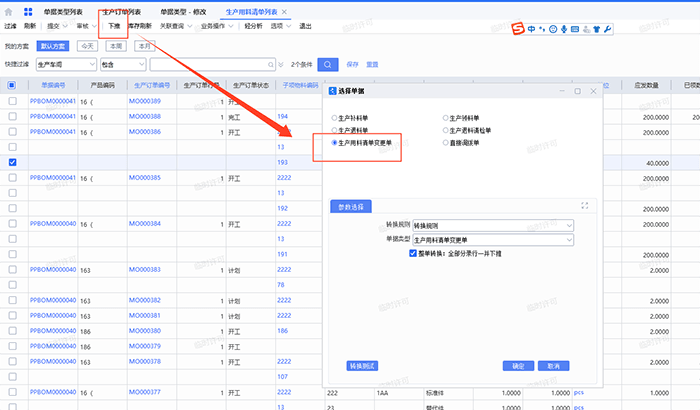Image resolution: width=700 pixels, height=410 pixels.
Task: Open the 单据类型 dropdown in the dialog
Action: [x=491, y=240]
